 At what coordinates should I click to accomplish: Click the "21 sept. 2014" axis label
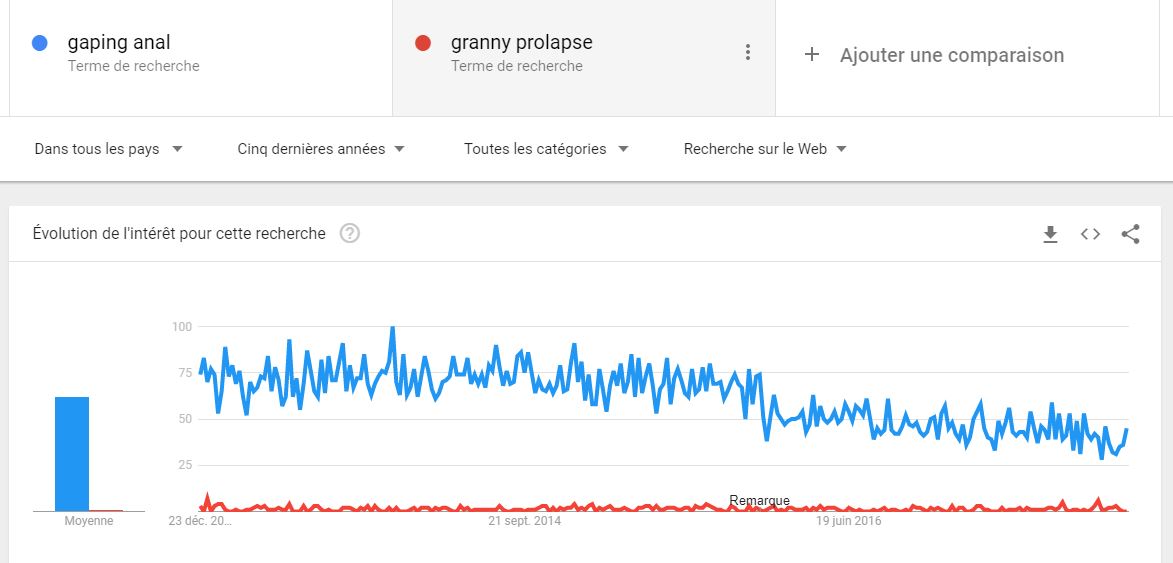(525, 521)
